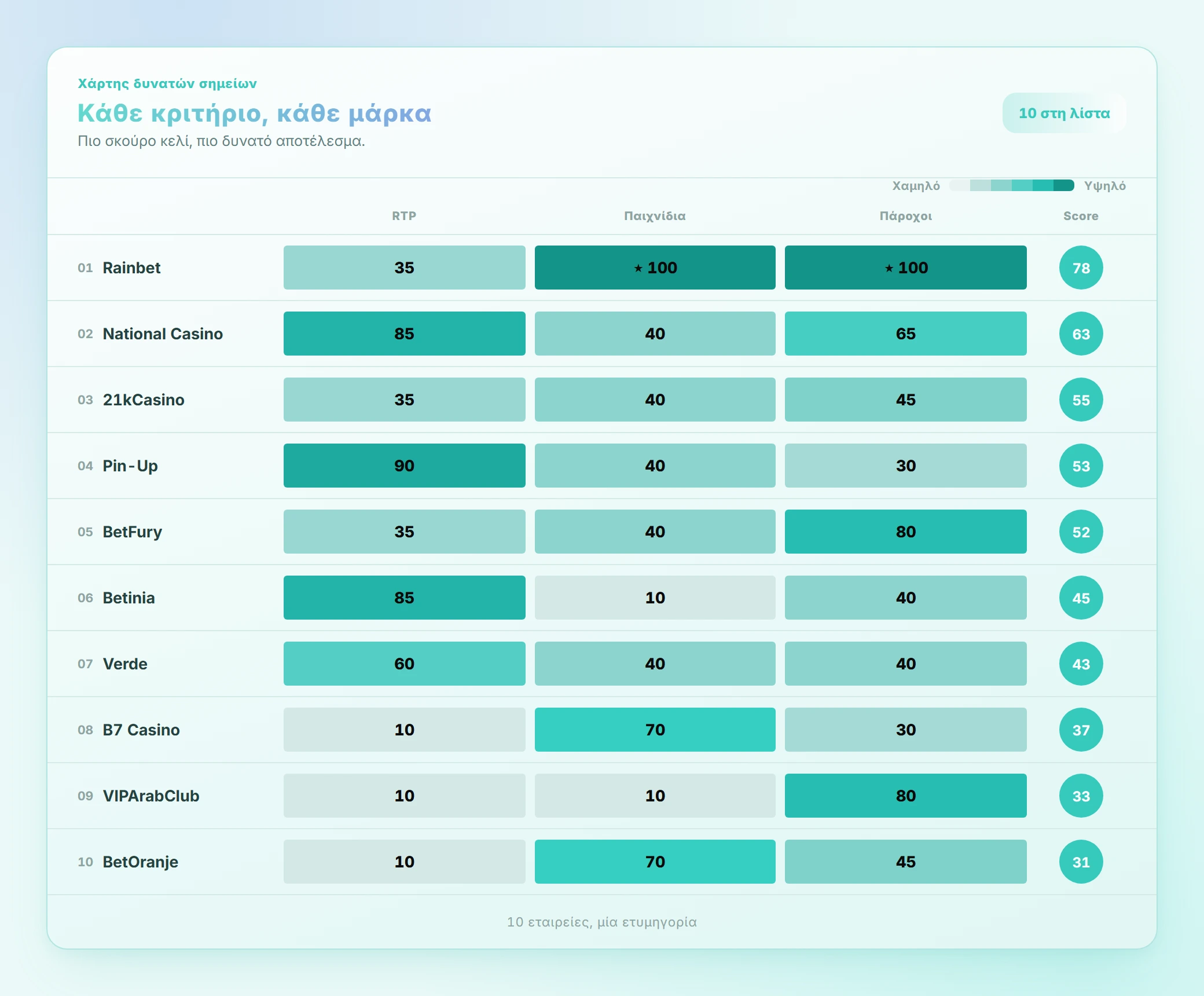Click BetOranje's Πάροχοι cell showing 45
Viewport: 1204px width, 996px height.
[x=905, y=862]
